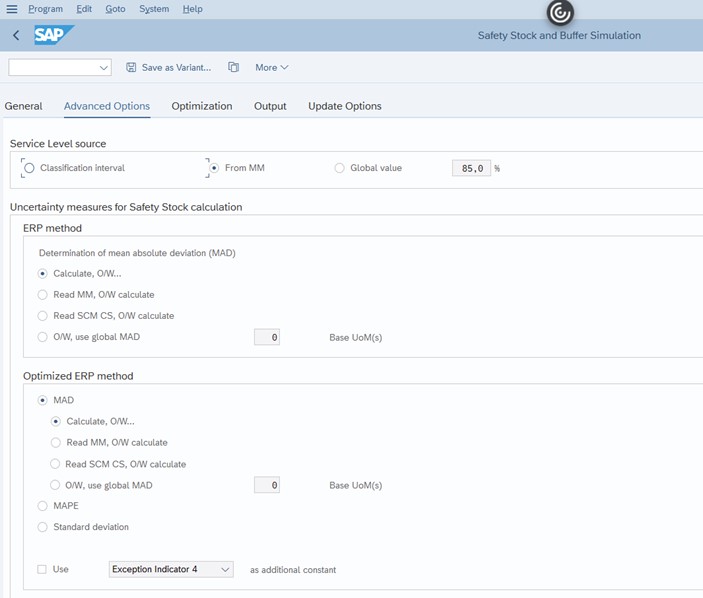
Task: Click the 'Optimized ERP method' heading
Action: click(78, 376)
